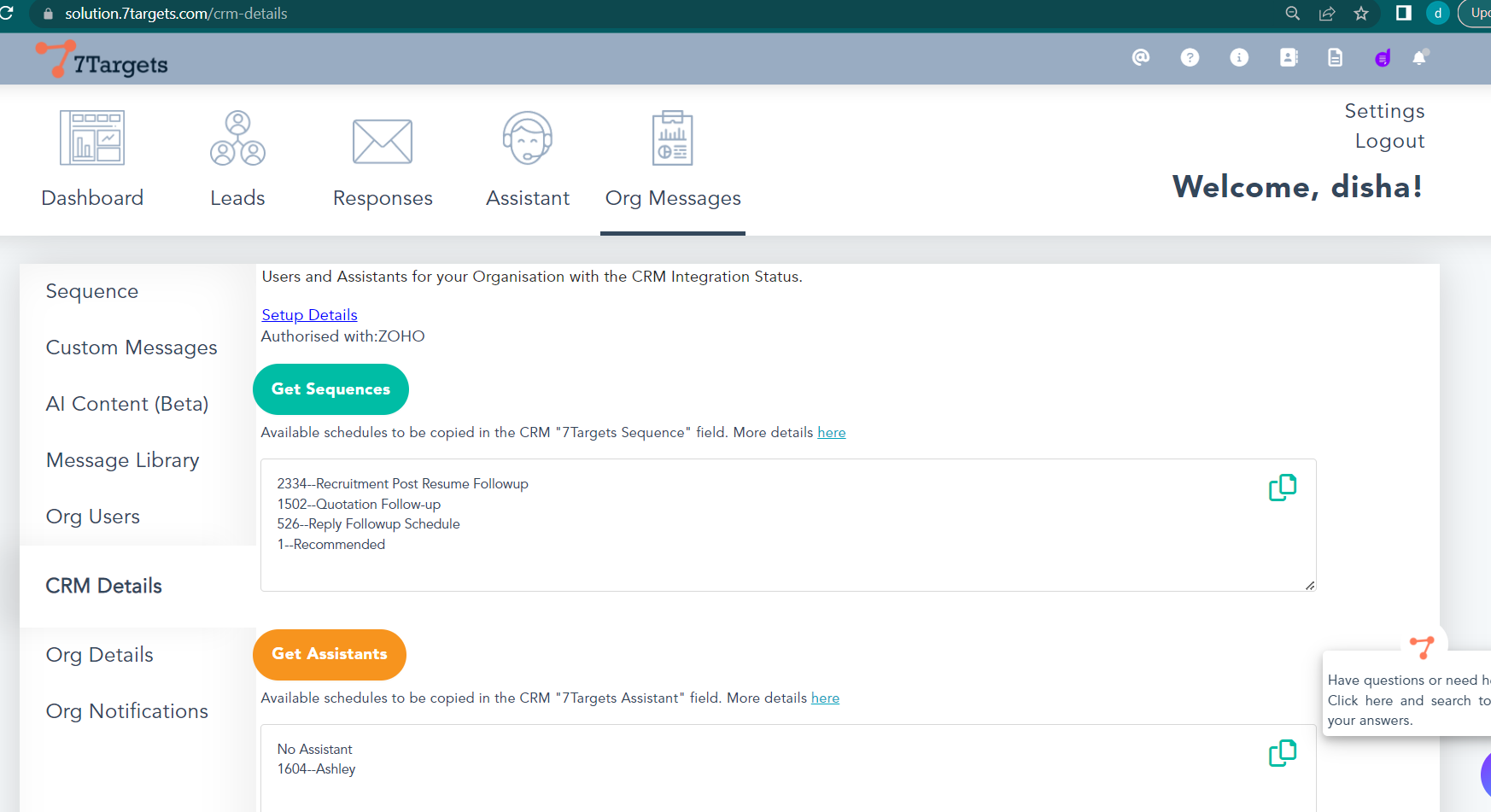Open the Dashboard icon
Image resolution: width=1491 pixels, height=812 pixels.
[x=92, y=137]
